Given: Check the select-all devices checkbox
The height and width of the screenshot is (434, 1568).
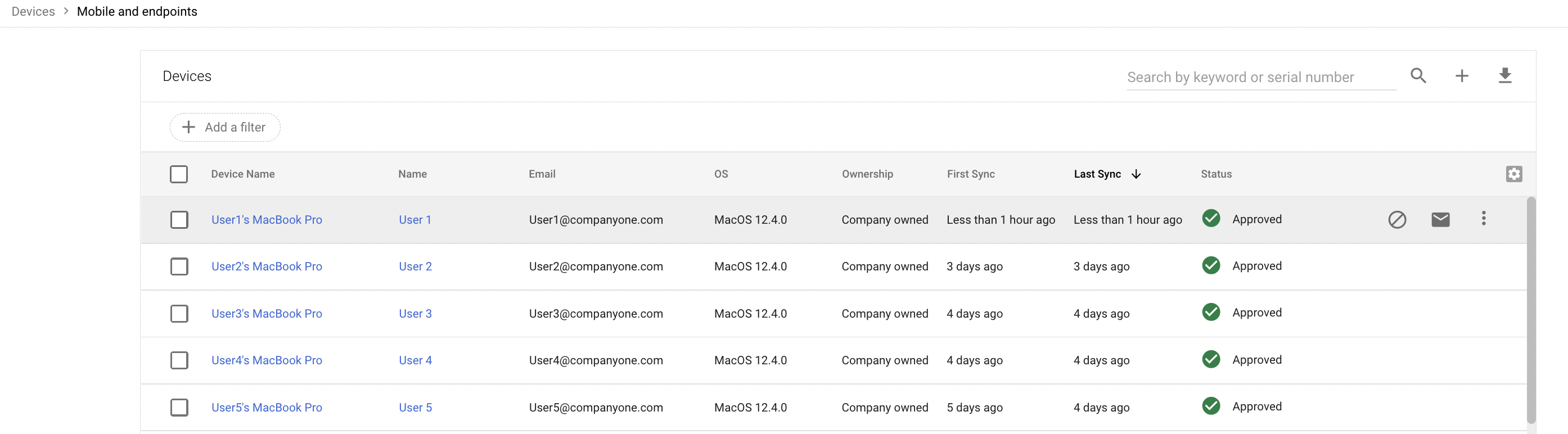Looking at the screenshot, I should [x=179, y=174].
